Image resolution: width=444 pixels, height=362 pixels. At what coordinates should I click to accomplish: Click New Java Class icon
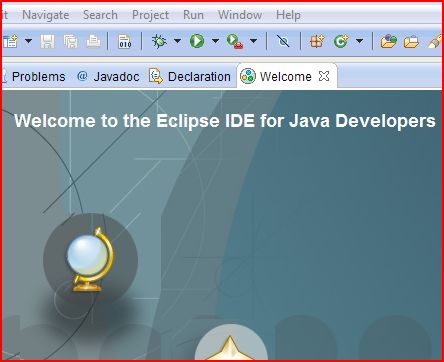[341, 41]
